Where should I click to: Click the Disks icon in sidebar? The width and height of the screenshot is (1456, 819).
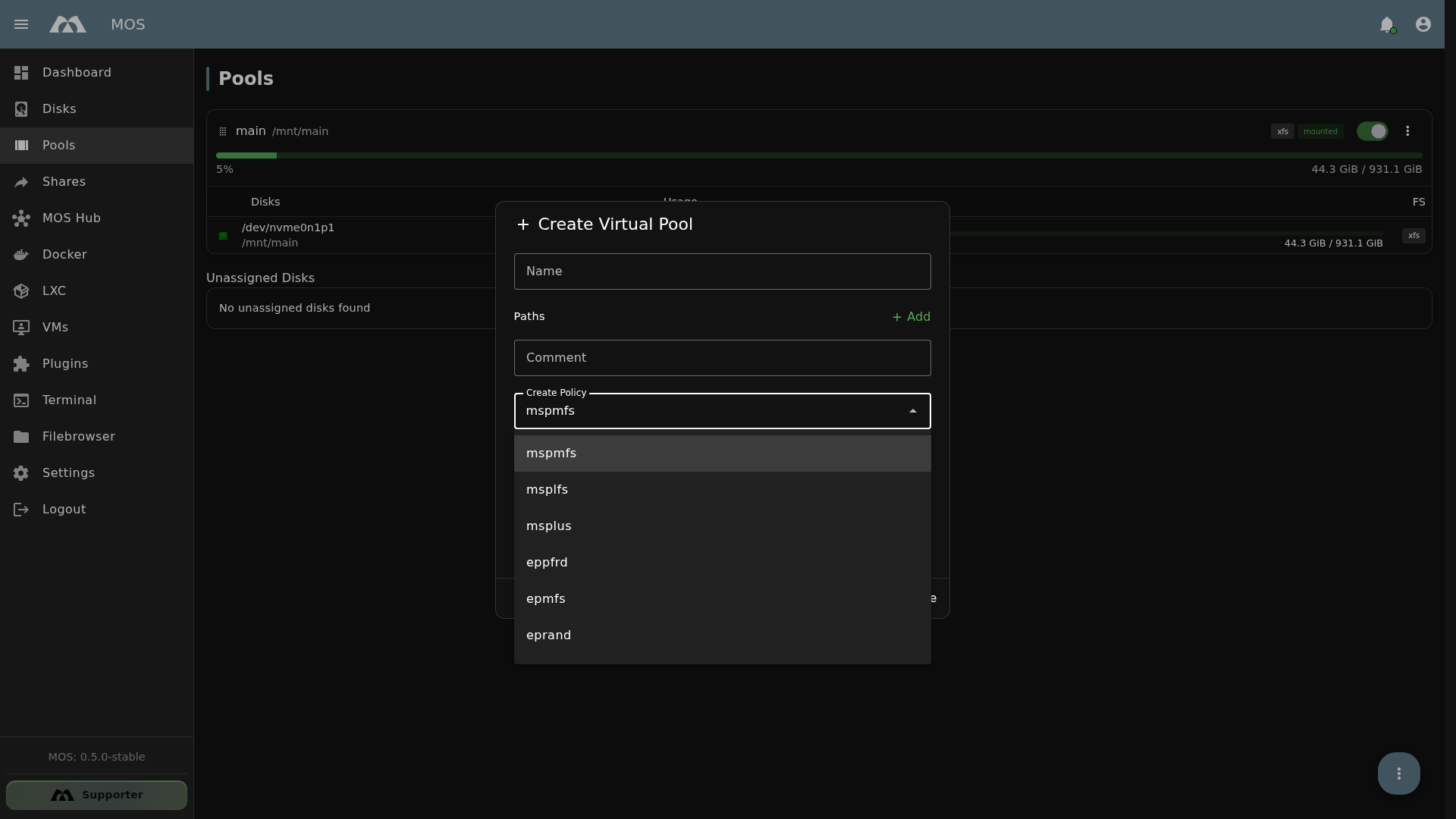[21, 109]
